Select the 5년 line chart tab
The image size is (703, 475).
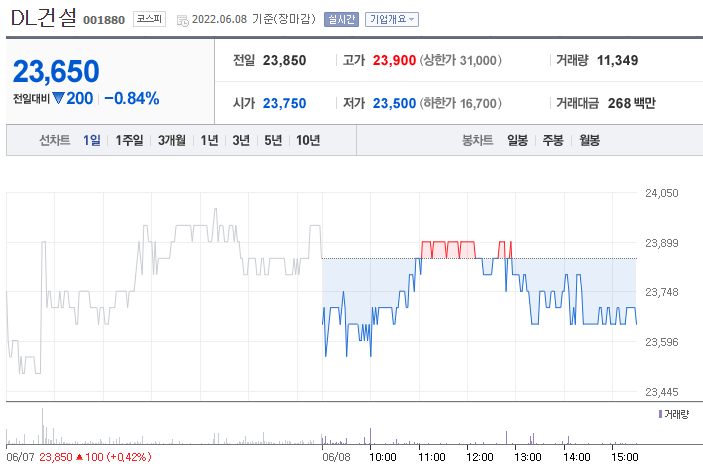click(273, 140)
